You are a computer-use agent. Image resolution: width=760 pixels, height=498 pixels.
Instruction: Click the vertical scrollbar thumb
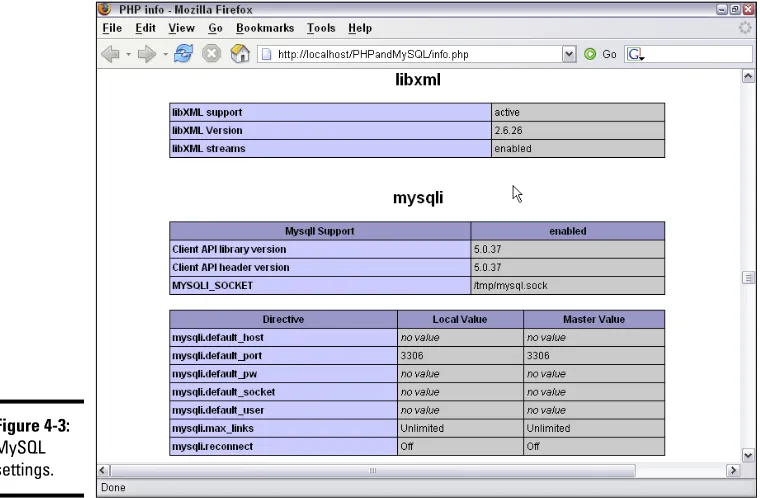pos(748,278)
